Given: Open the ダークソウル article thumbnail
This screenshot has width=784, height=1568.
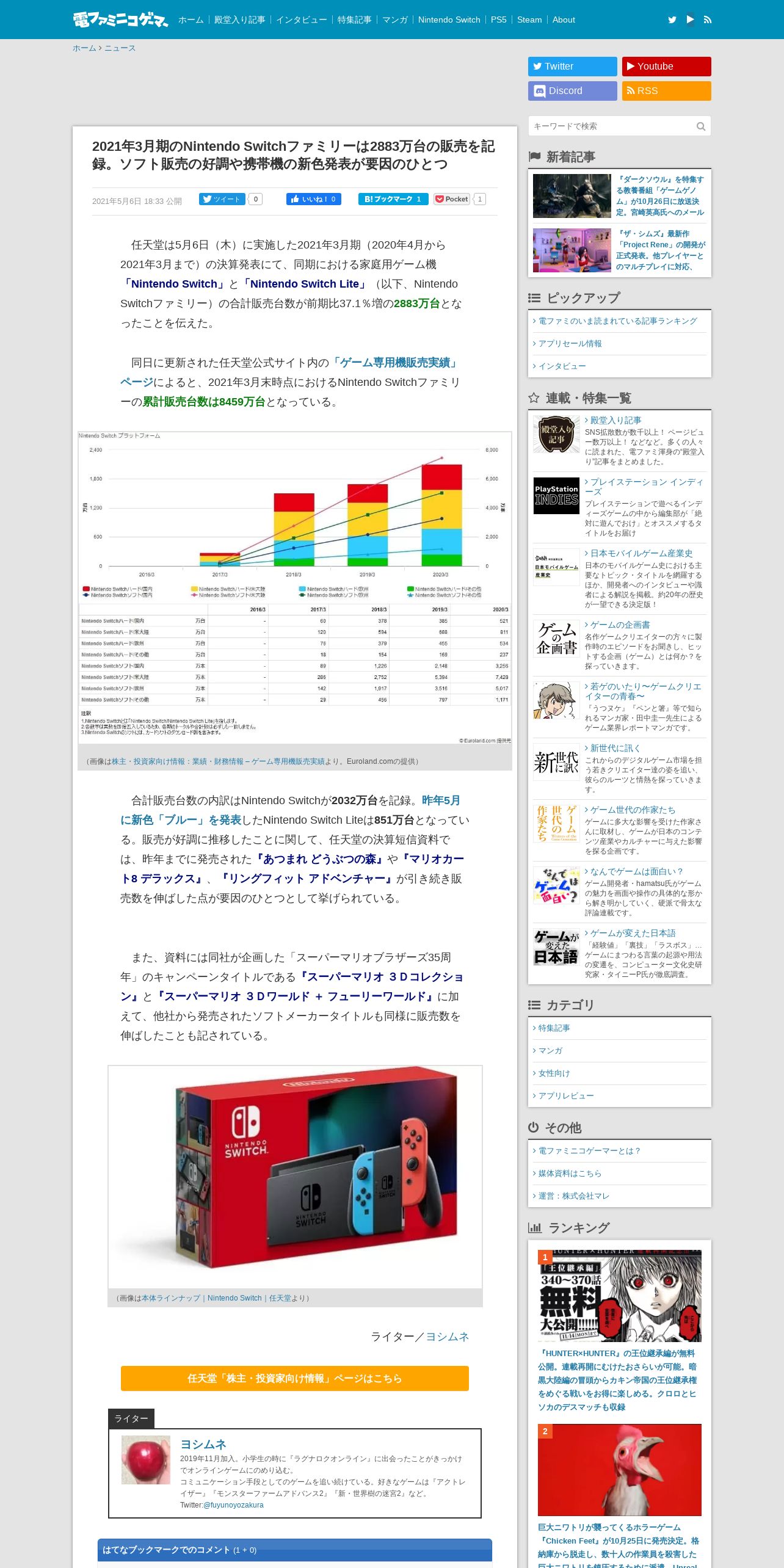Looking at the screenshot, I should click(x=572, y=196).
